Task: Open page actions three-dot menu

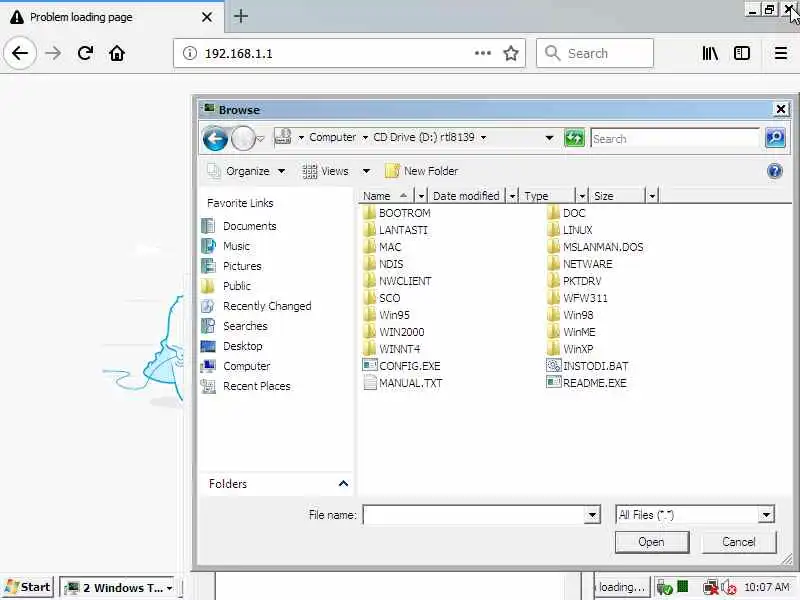Action: tap(483, 53)
